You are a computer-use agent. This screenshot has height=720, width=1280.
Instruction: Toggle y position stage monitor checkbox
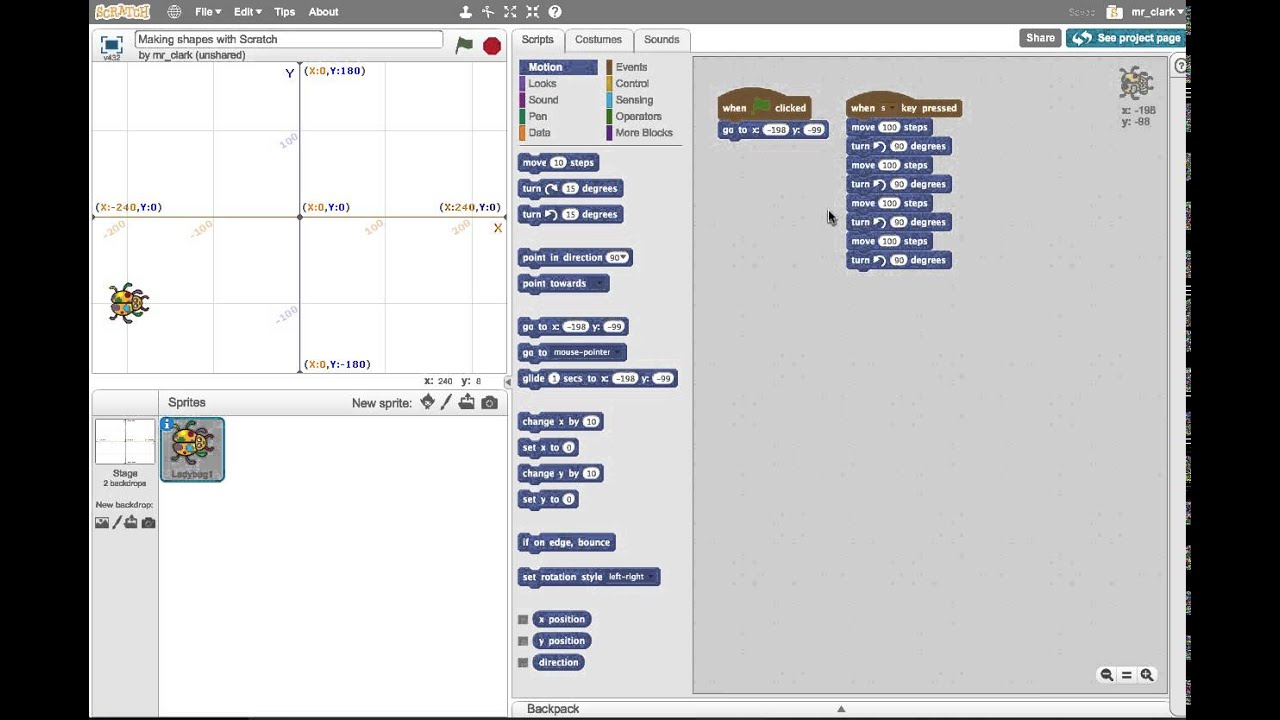pyautogui.click(x=523, y=641)
